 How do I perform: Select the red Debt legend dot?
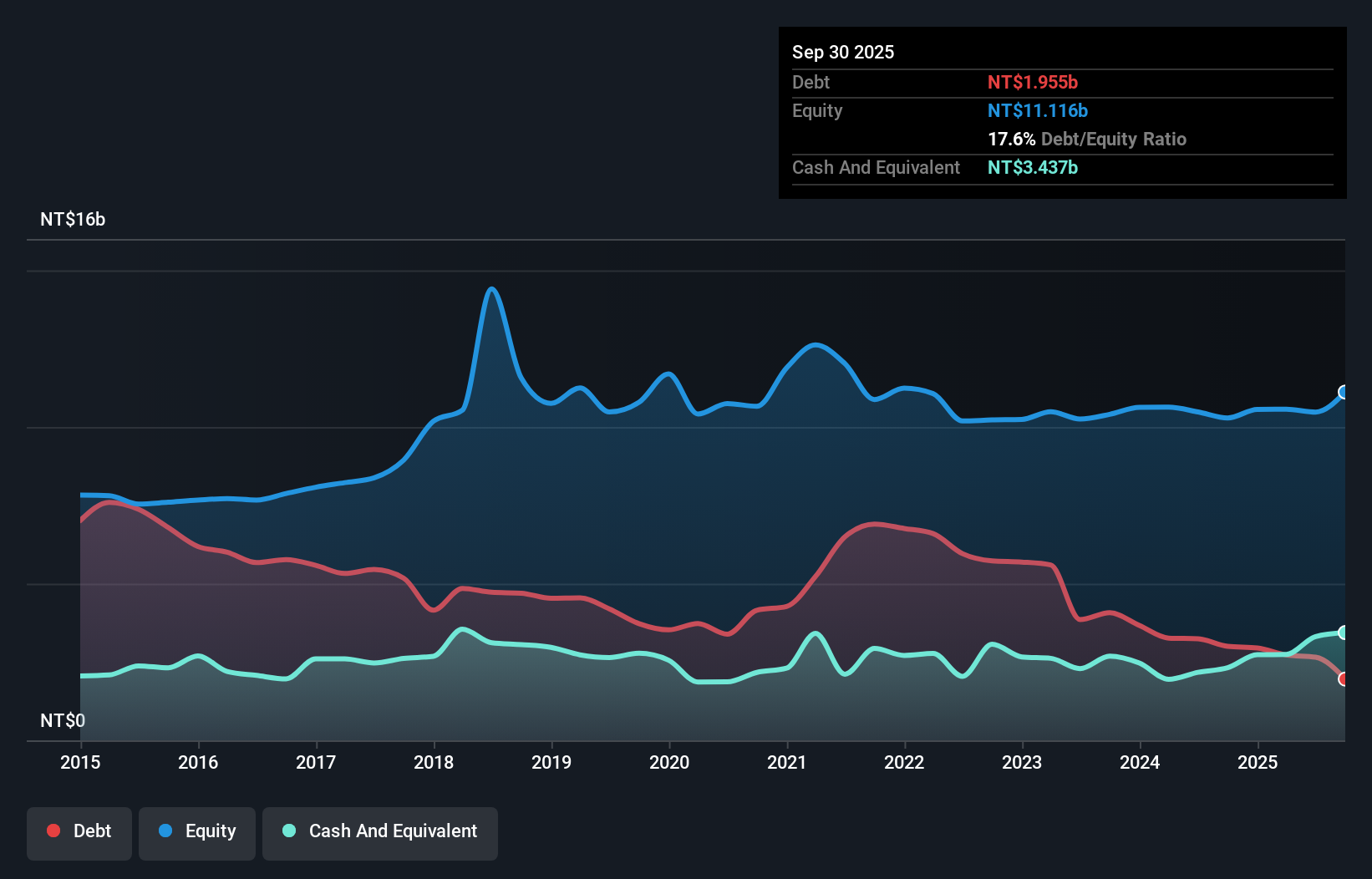point(53,831)
